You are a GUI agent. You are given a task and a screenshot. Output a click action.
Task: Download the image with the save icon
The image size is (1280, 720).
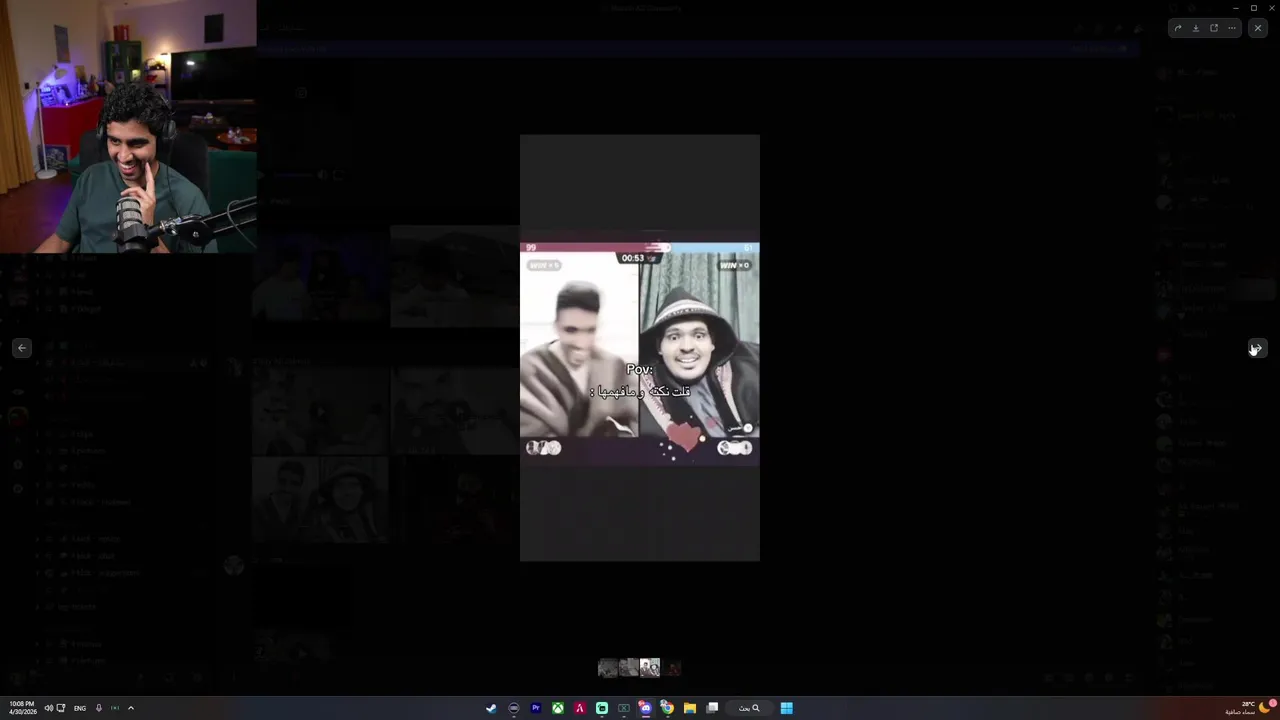coord(1196,28)
